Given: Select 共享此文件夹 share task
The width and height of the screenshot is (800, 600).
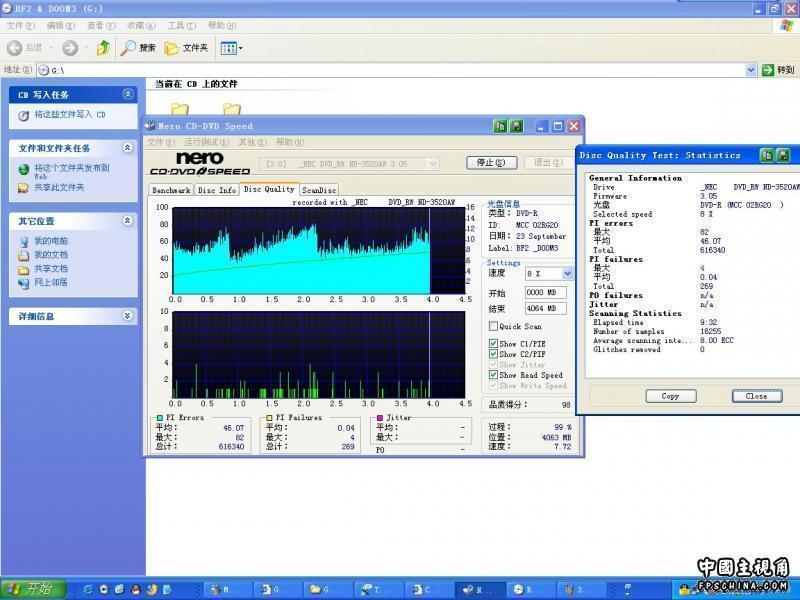Looking at the screenshot, I should 59,187.
